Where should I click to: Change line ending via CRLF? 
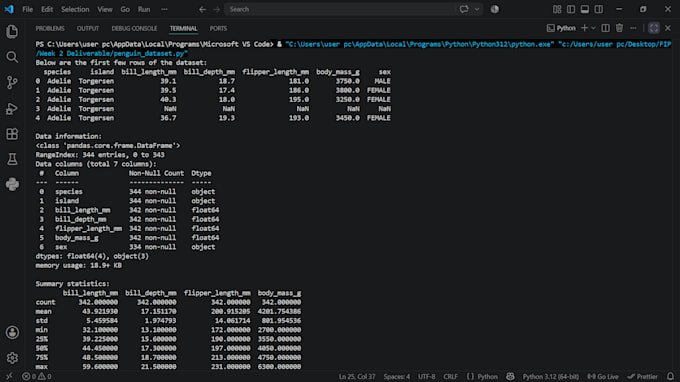click(x=450, y=376)
